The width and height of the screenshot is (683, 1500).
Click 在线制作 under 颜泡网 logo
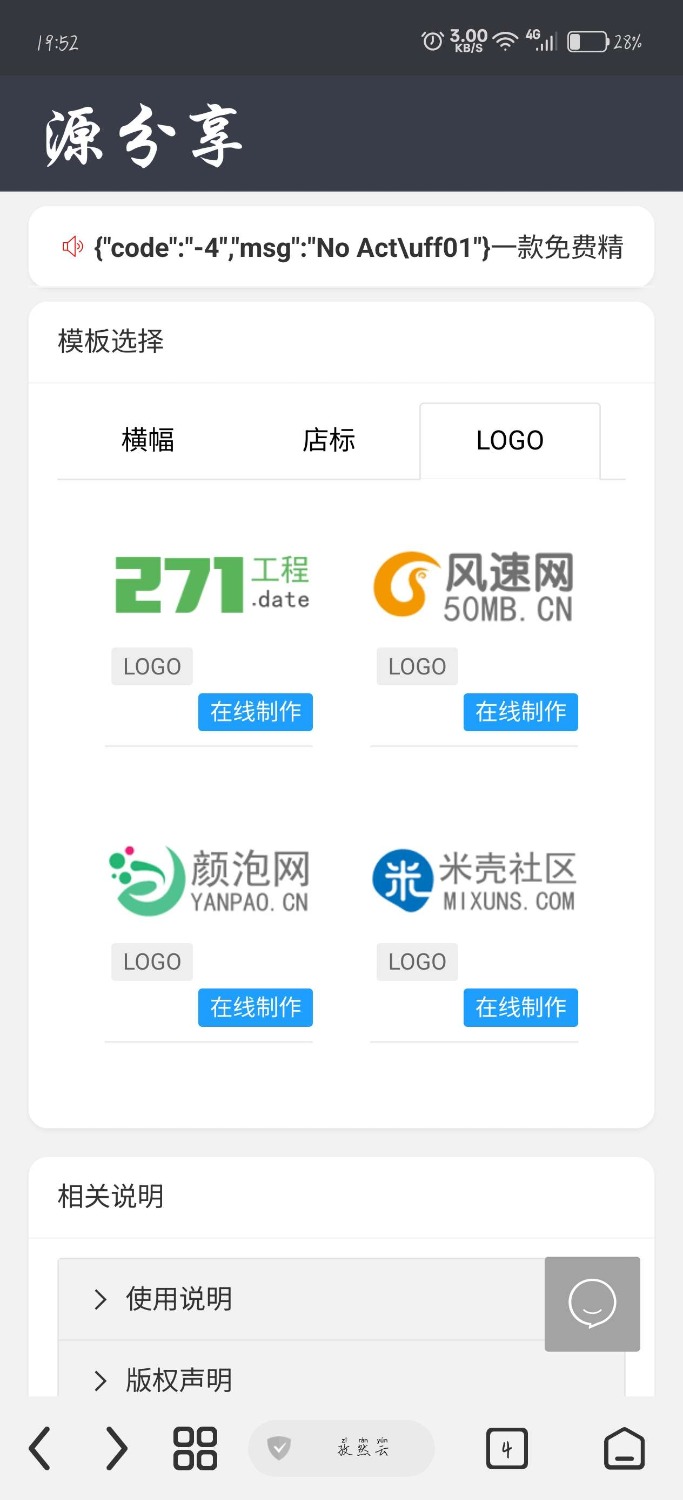(x=255, y=1007)
